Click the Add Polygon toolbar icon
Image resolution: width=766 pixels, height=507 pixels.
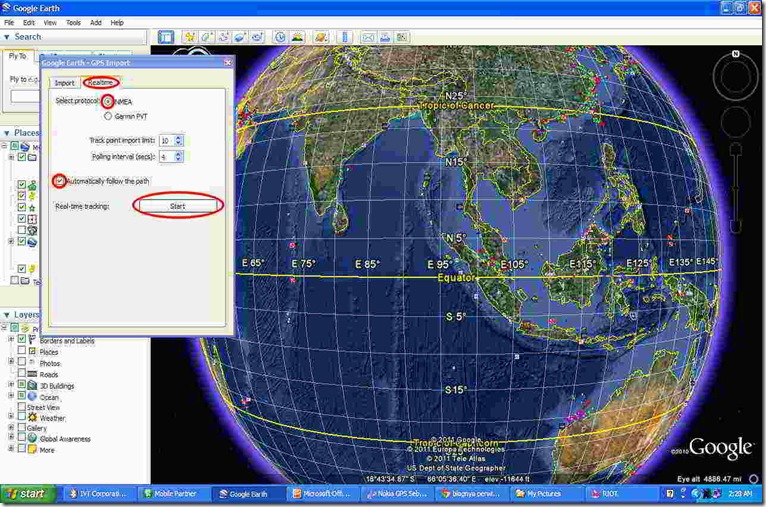click(207, 37)
